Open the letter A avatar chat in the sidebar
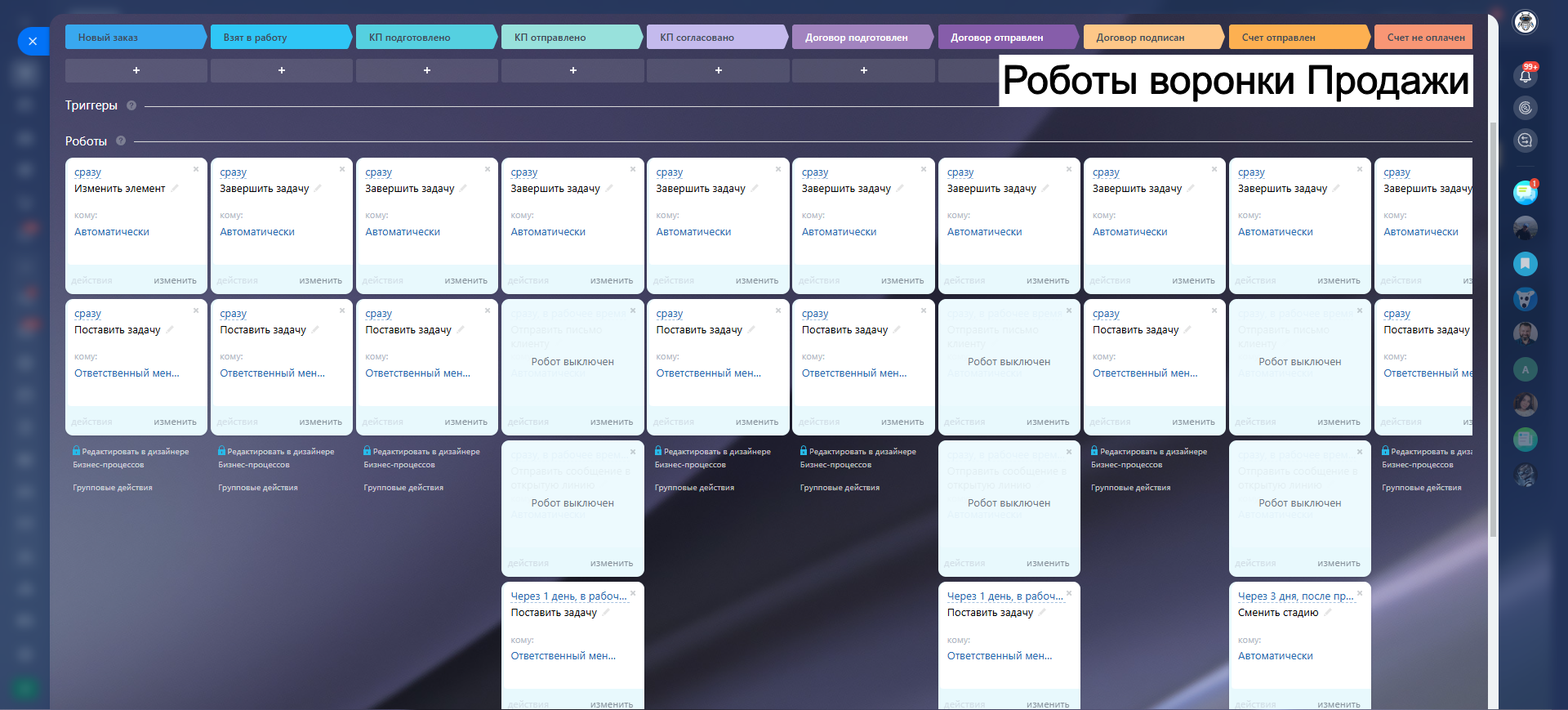1568x710 pixels. pos(1525,369)
